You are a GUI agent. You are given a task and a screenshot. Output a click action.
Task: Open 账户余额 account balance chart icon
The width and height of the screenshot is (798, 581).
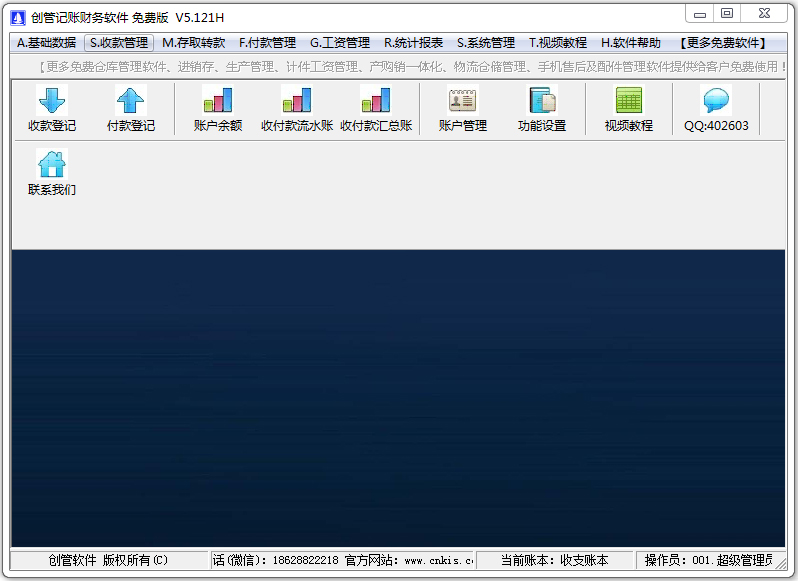(218, 100)
